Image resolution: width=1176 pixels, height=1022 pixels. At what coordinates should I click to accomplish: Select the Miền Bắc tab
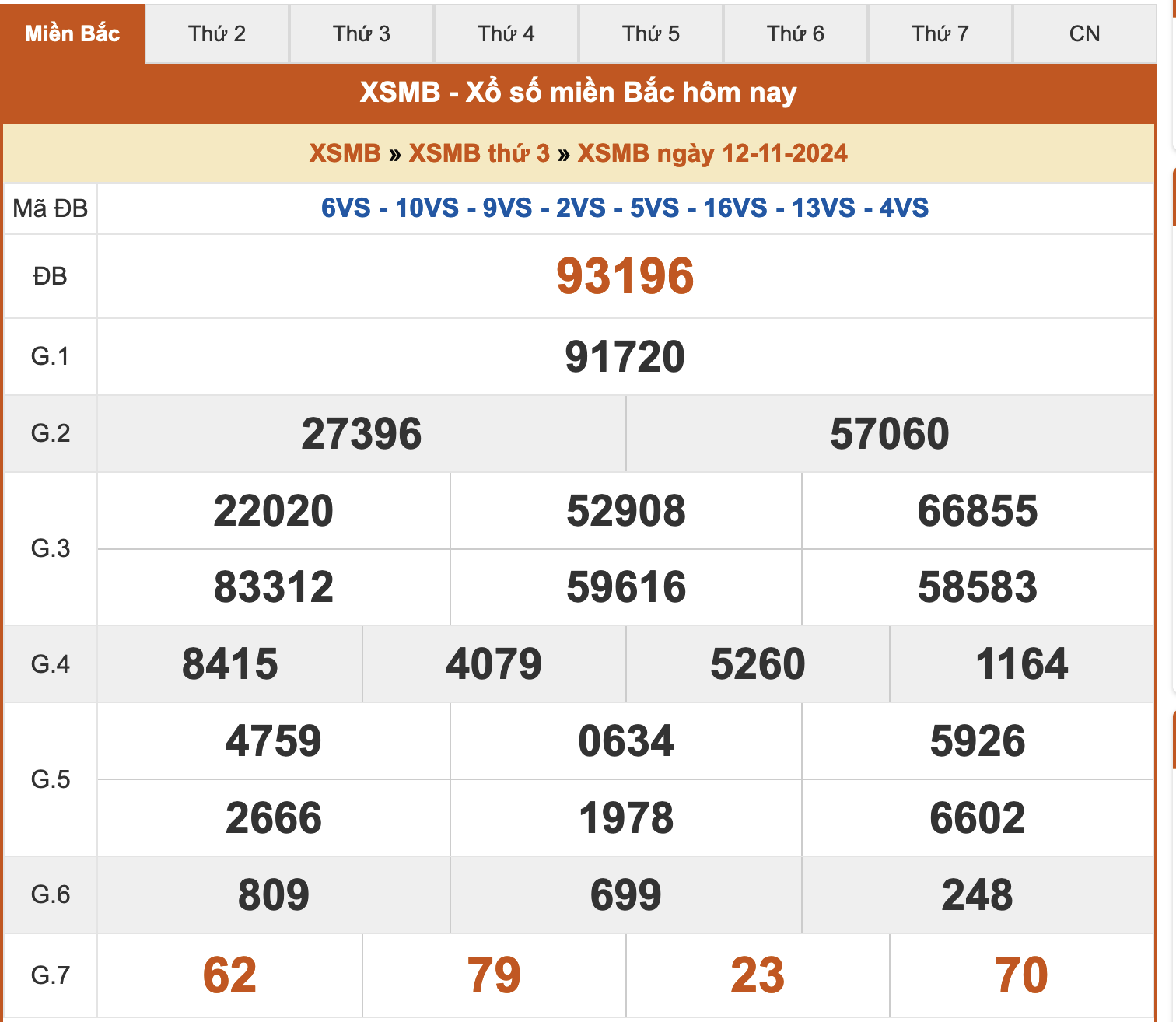coord(72,33)
